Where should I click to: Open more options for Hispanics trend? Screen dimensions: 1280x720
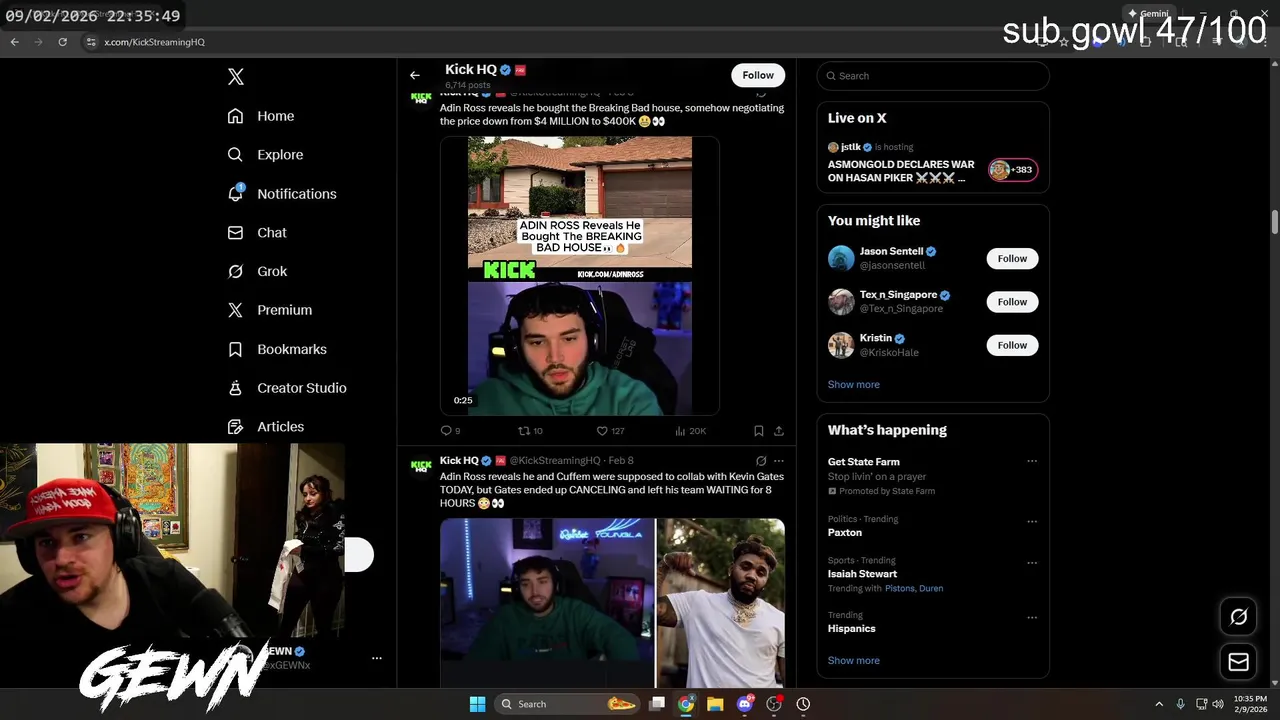(1032, 617)
